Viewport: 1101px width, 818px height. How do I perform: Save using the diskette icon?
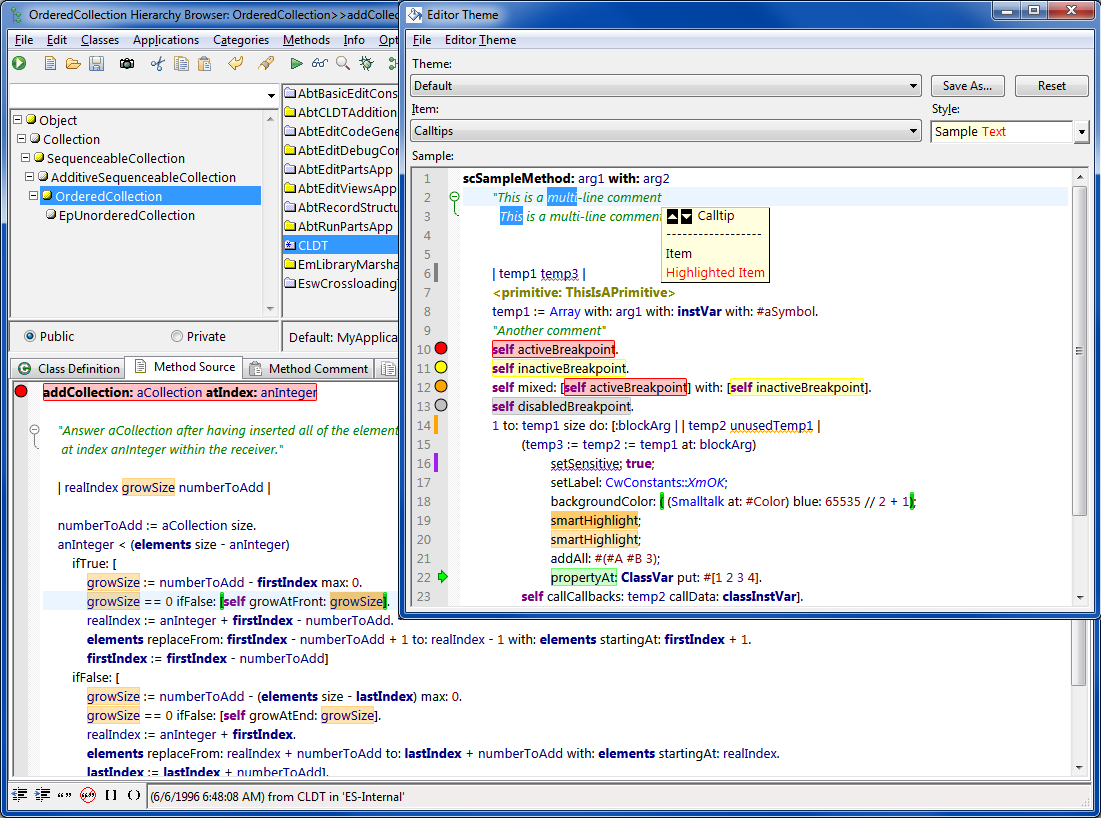pyautogui.click(x=98, y=63)
